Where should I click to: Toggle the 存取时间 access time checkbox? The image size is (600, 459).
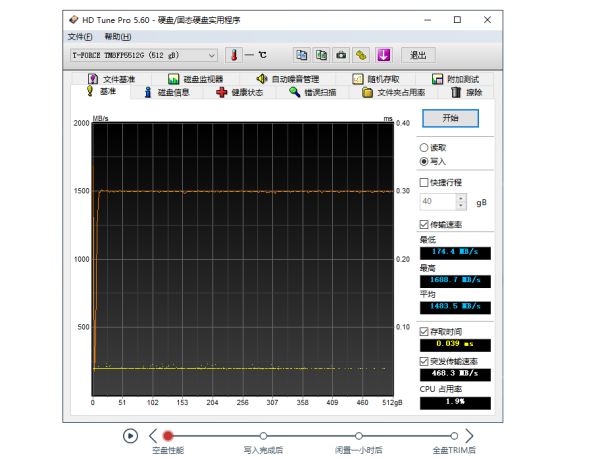click(x=424, y=332)
